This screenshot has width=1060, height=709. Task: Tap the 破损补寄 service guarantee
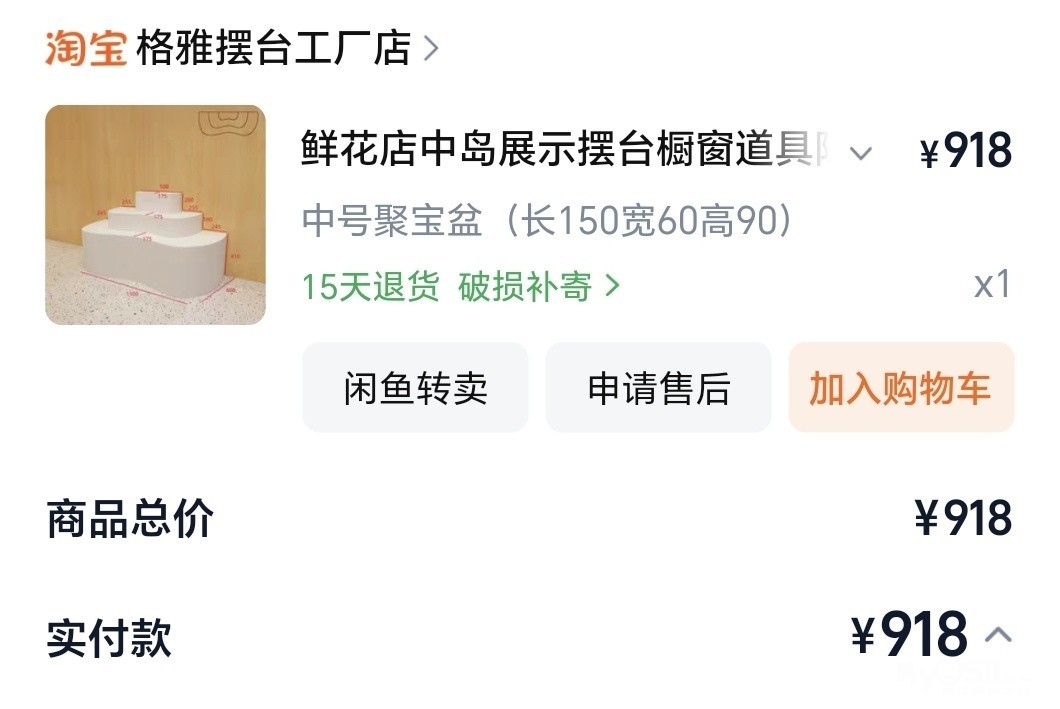pyautogui.click(x=525, y=287)
